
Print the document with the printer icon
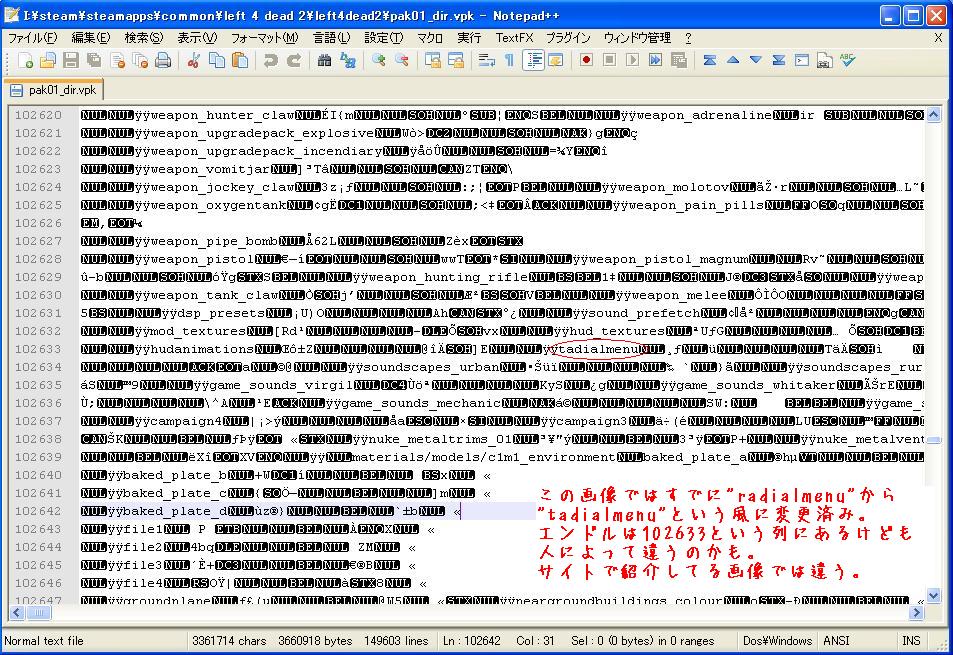[x=163, y=60]
